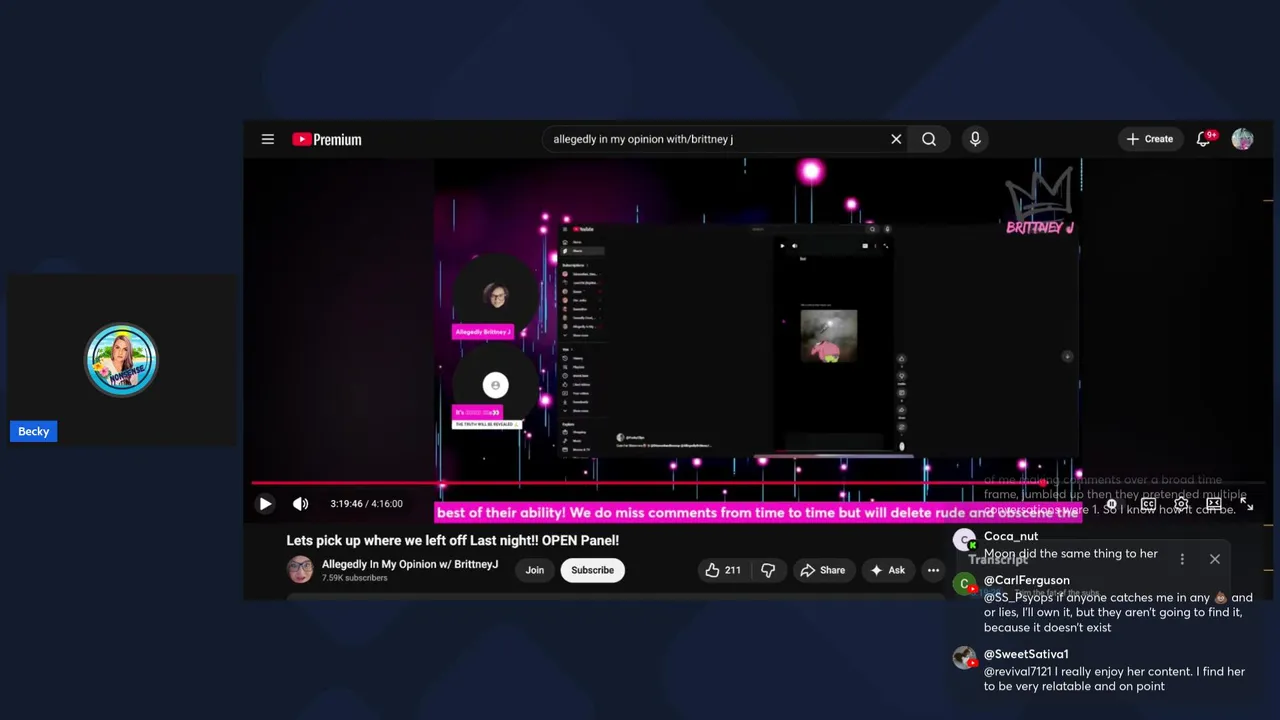This screenshot has height=720, width=1280.
Task: Click the video title text
Action: 453,540
